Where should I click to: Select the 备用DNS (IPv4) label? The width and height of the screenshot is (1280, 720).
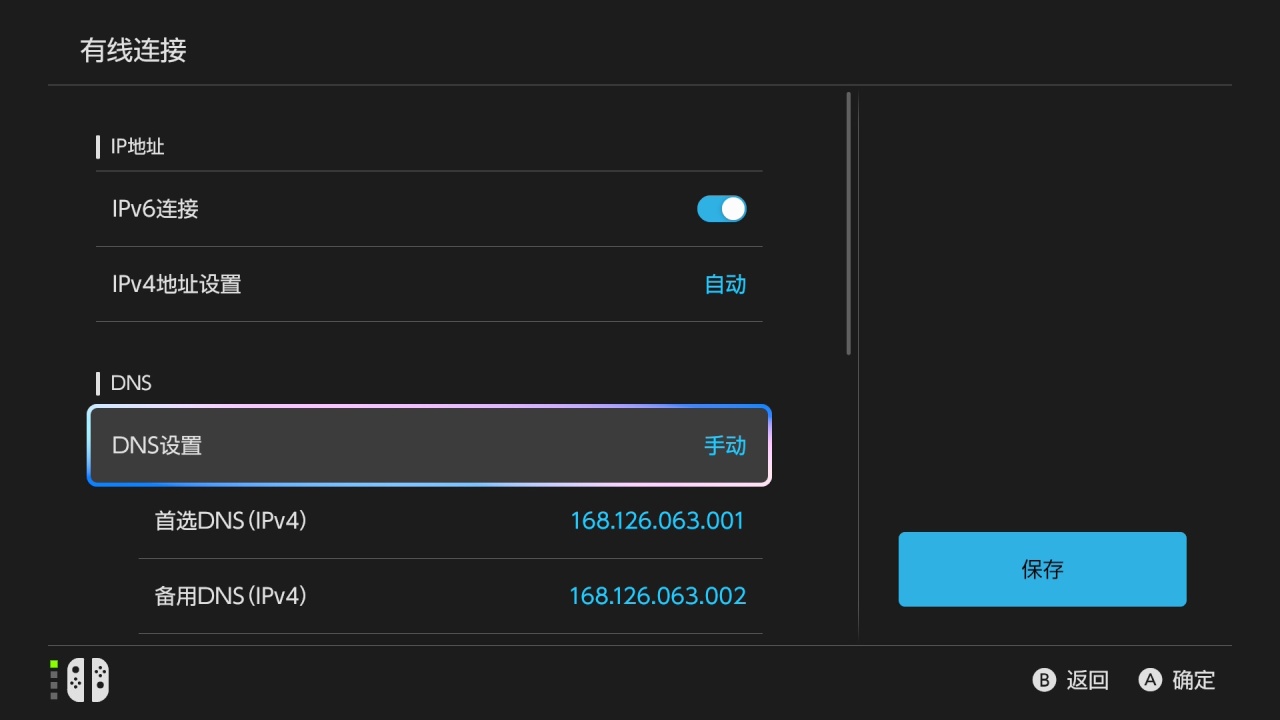coord(230,596)
